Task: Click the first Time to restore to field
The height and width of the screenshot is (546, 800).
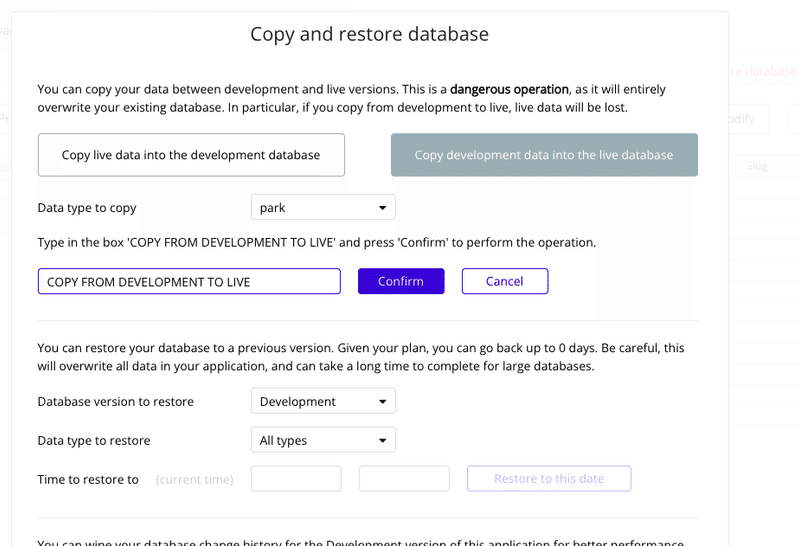Action: coord(296,479)
